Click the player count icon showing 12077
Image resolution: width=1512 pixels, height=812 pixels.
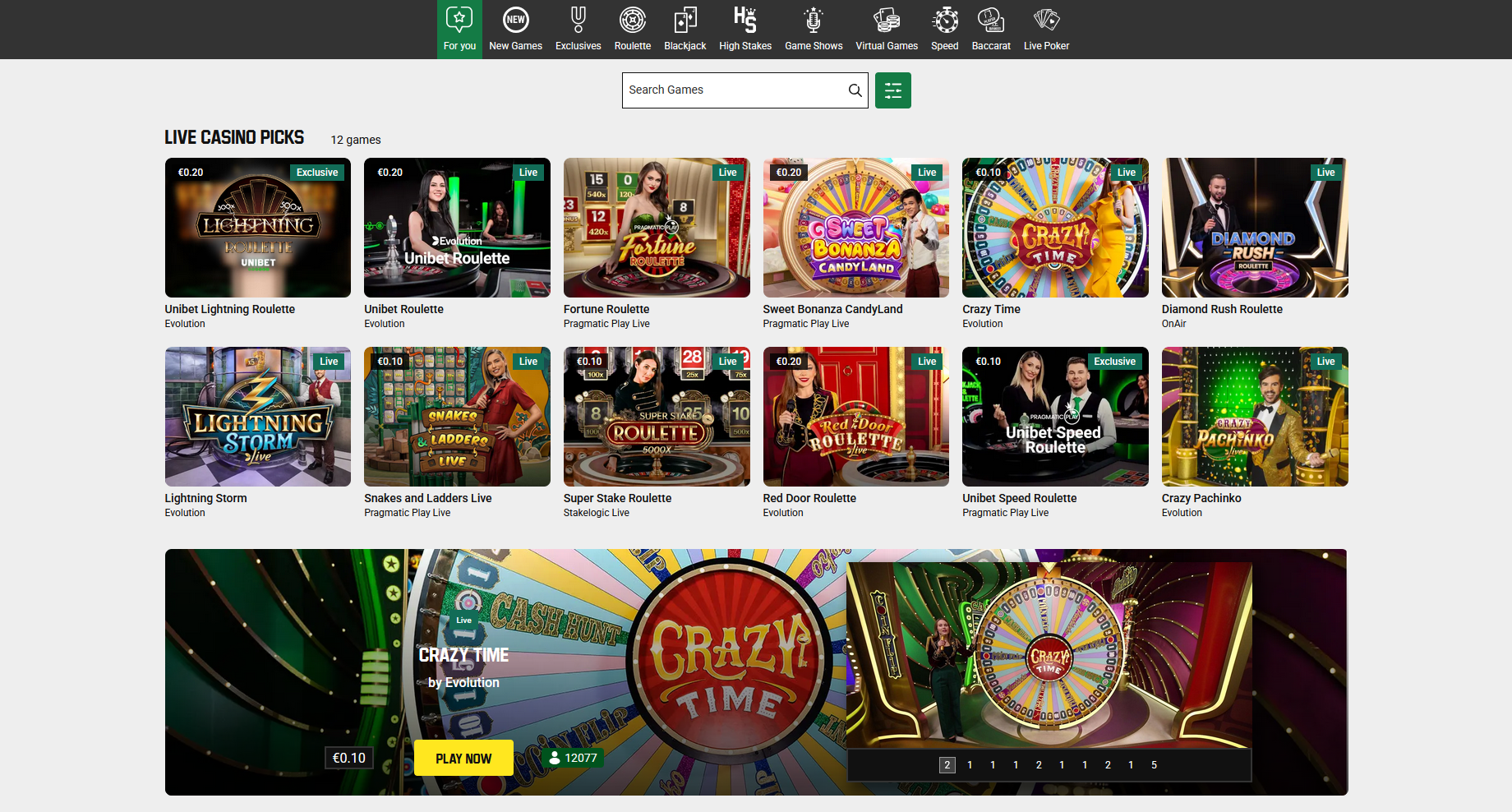(555, 758)
